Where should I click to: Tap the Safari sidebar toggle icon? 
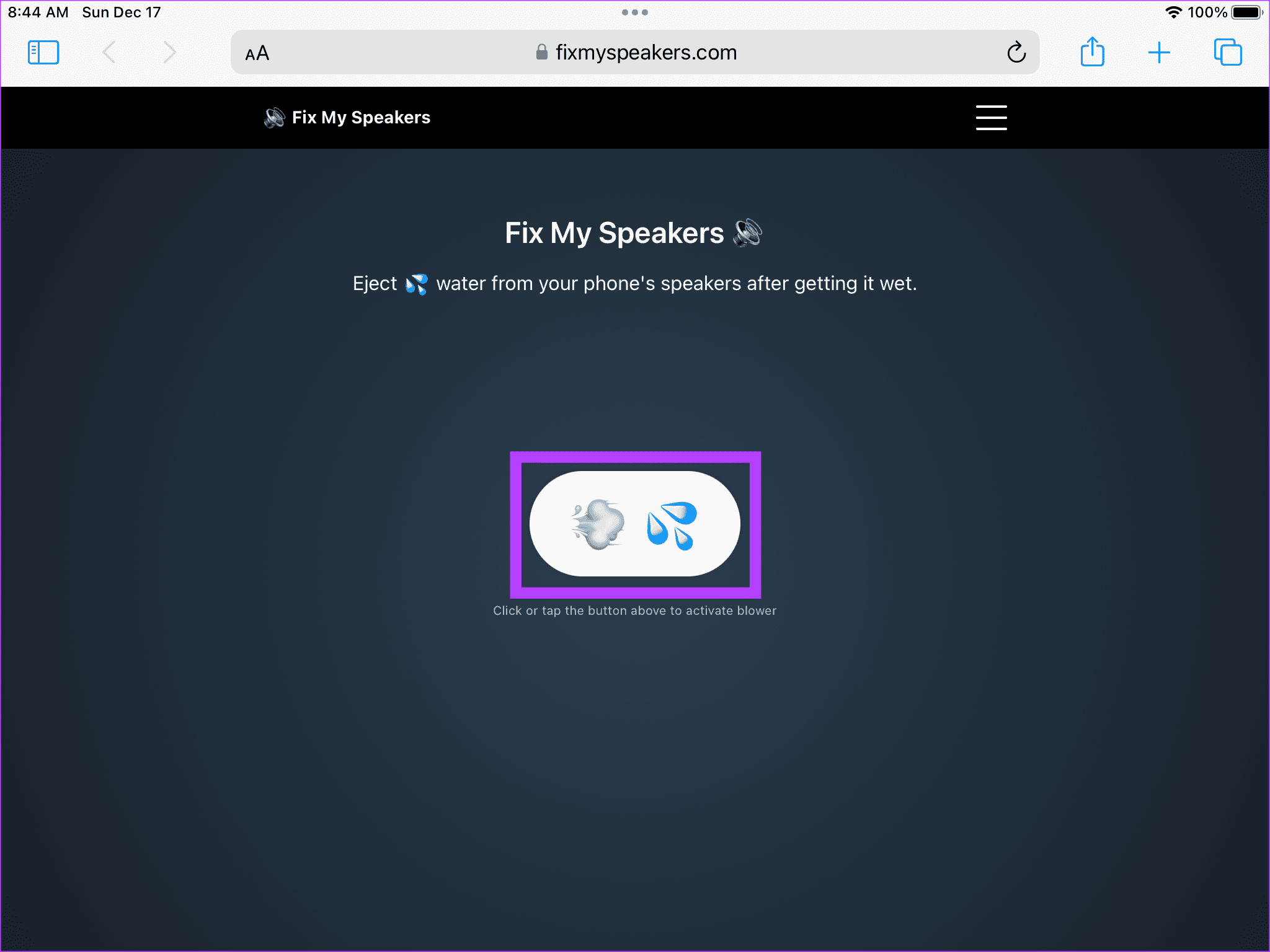point(44,52)
